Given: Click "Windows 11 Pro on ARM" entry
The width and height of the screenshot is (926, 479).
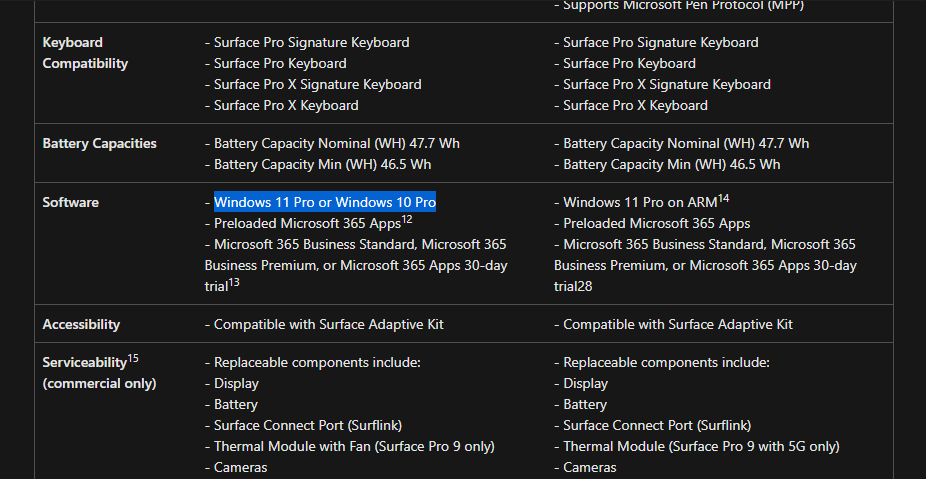Looking at the screenshot, I should (x=640, y=203).
